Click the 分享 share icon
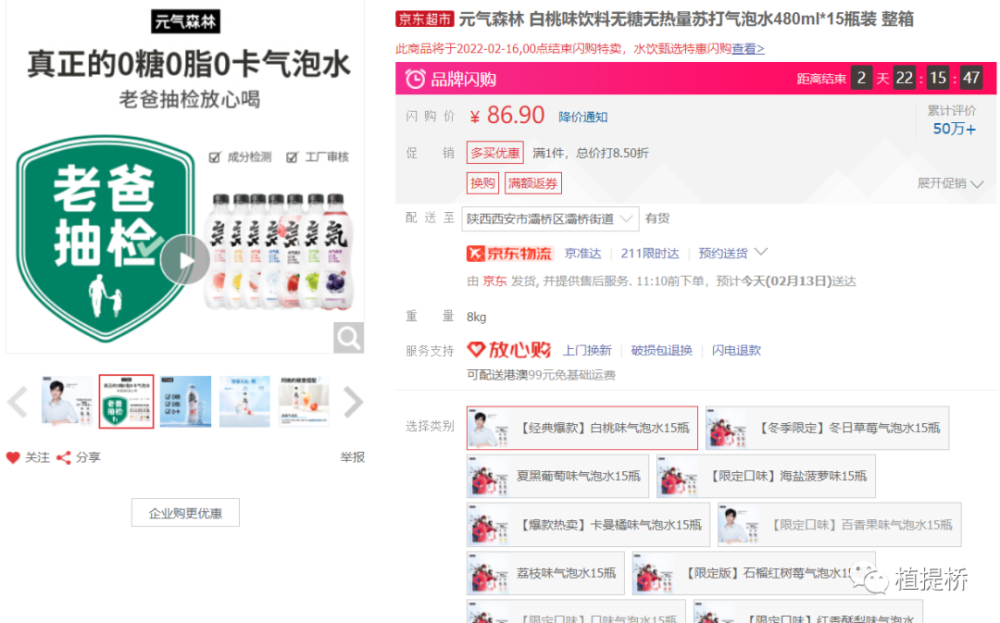 point(64,457)
